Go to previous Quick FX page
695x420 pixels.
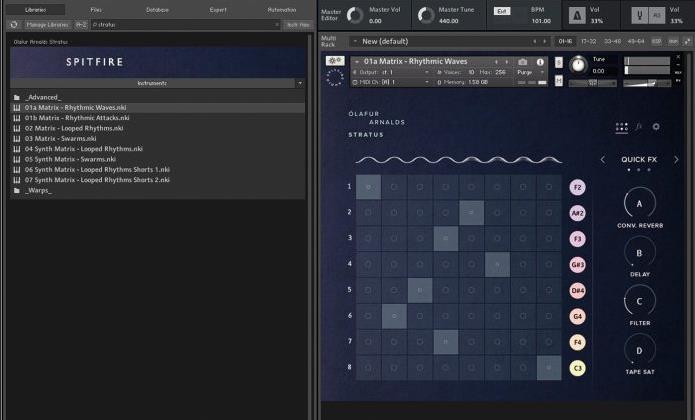pos(602,159)
